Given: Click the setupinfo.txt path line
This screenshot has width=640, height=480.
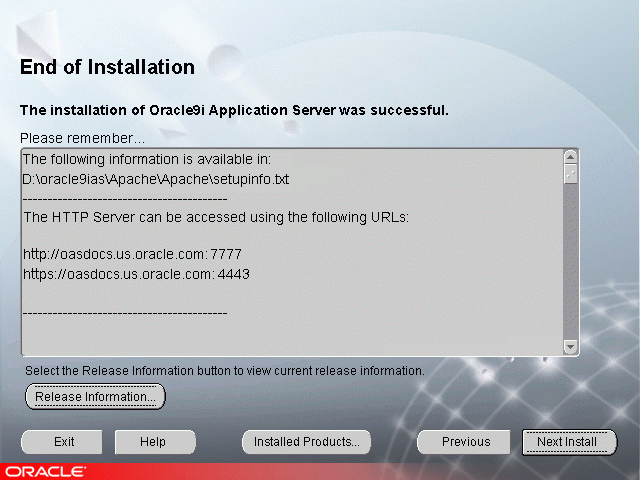Looking at the screenshot, I should pyautogui.click(x=156, y=179).
